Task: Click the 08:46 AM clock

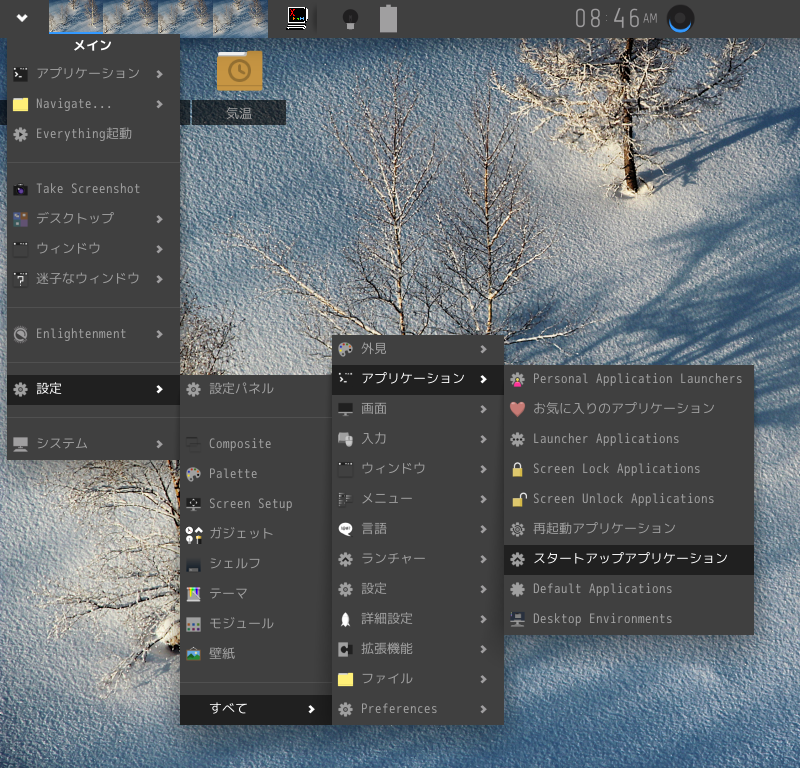Action: tap(616, 19)
